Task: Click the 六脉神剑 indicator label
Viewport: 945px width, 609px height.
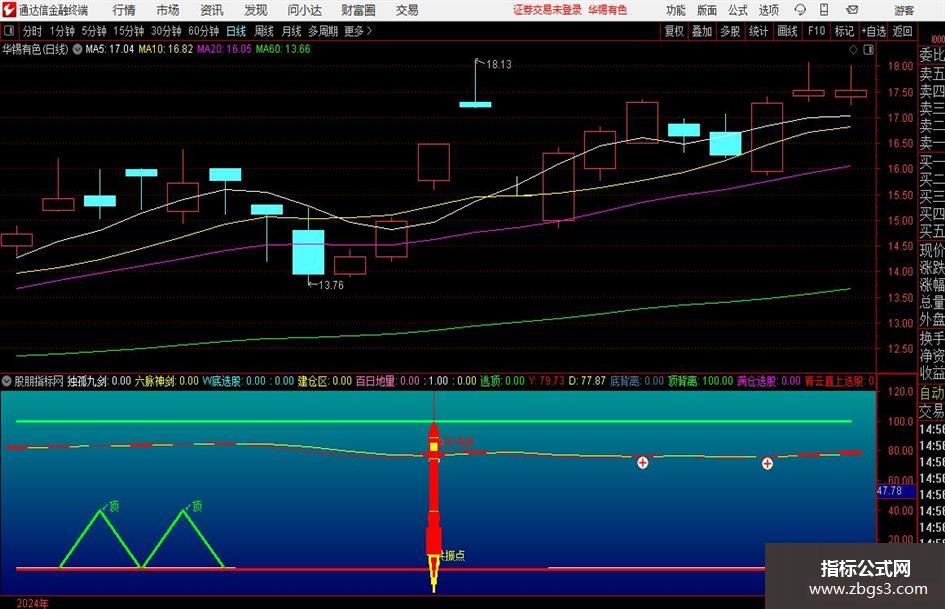Action: (x=155, y=381)
